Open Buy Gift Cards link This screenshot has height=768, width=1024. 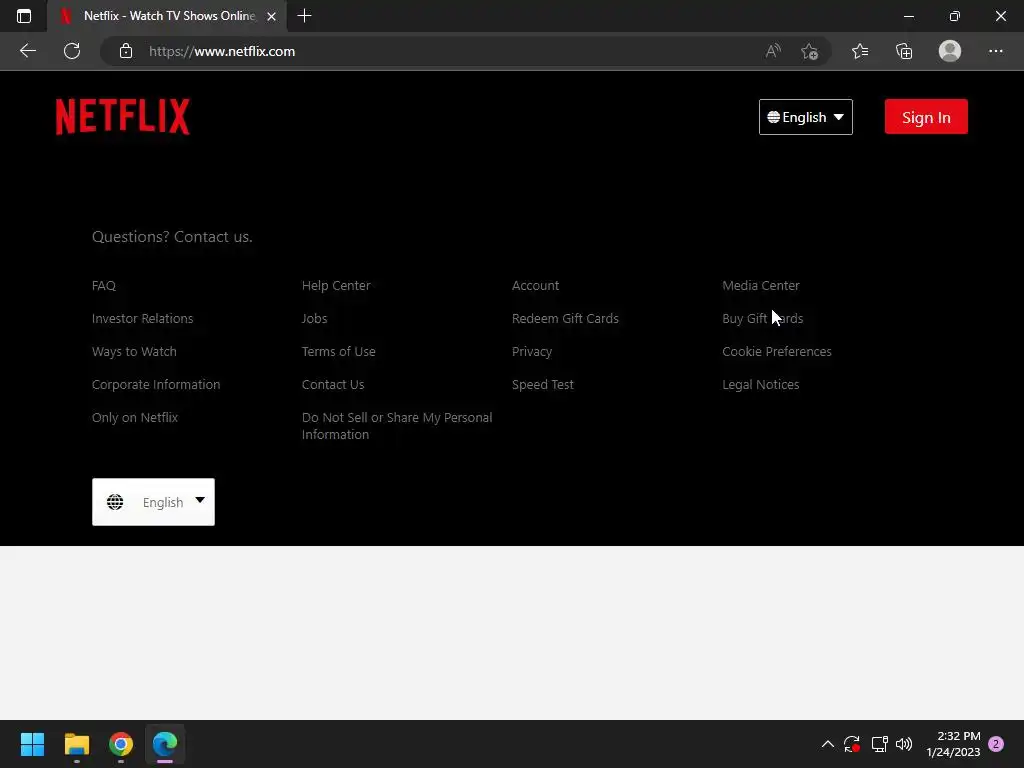(x=762, y=318)
